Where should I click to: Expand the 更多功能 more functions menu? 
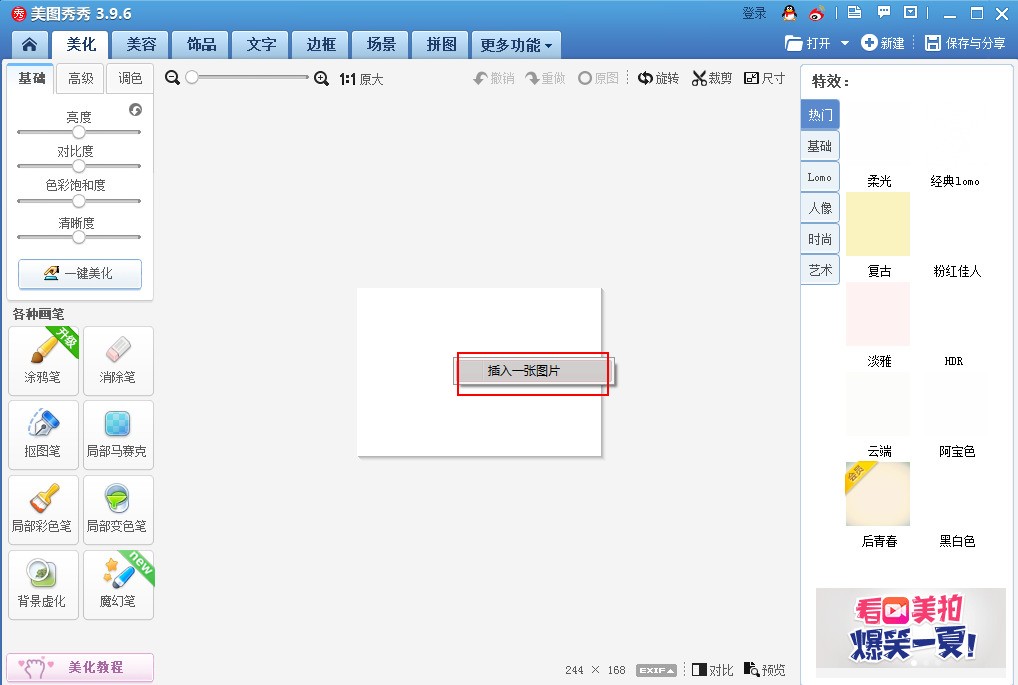(x=516, y=45)
